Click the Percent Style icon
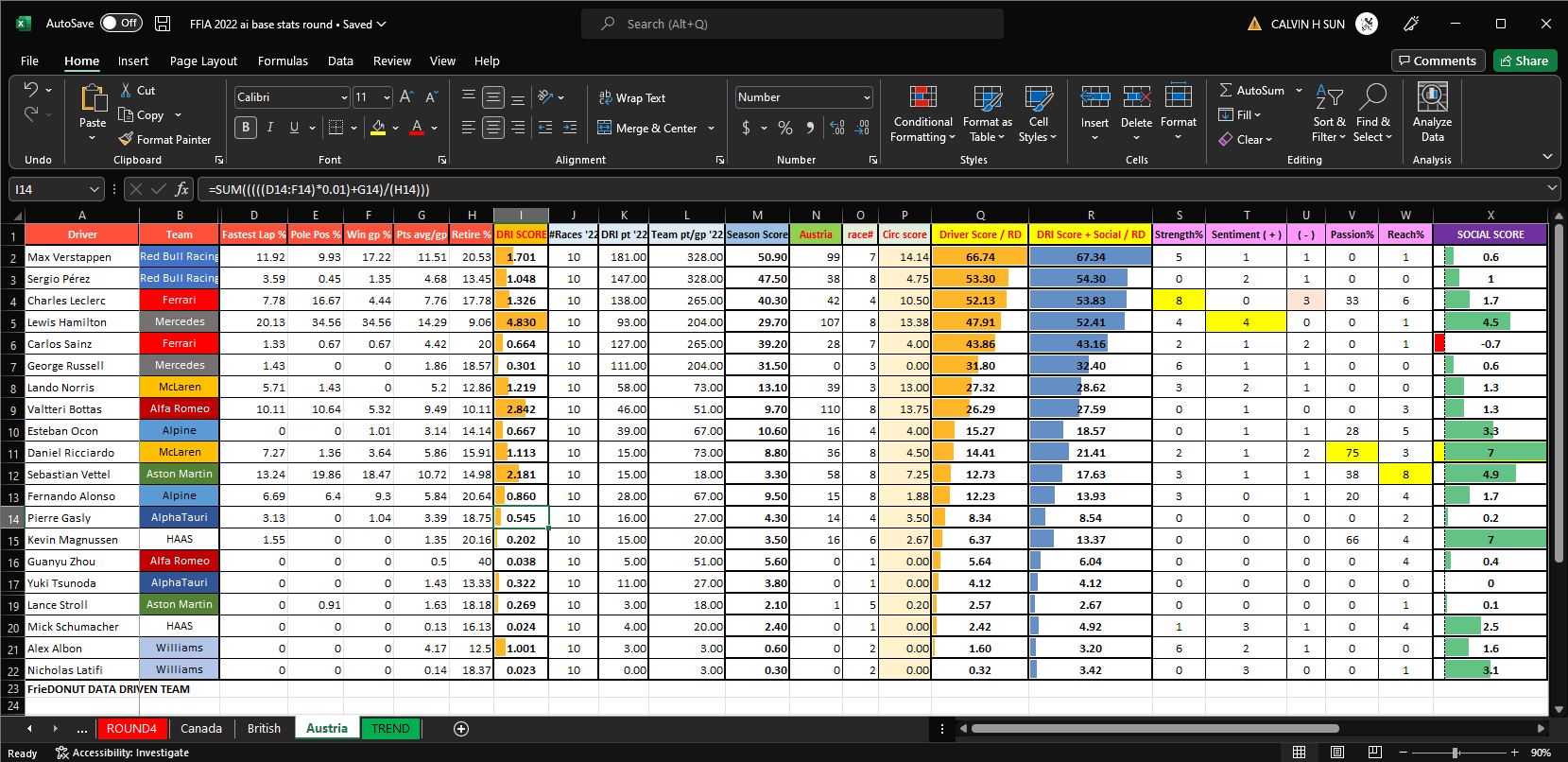1568x762 pixels. (x=785, y=127)
